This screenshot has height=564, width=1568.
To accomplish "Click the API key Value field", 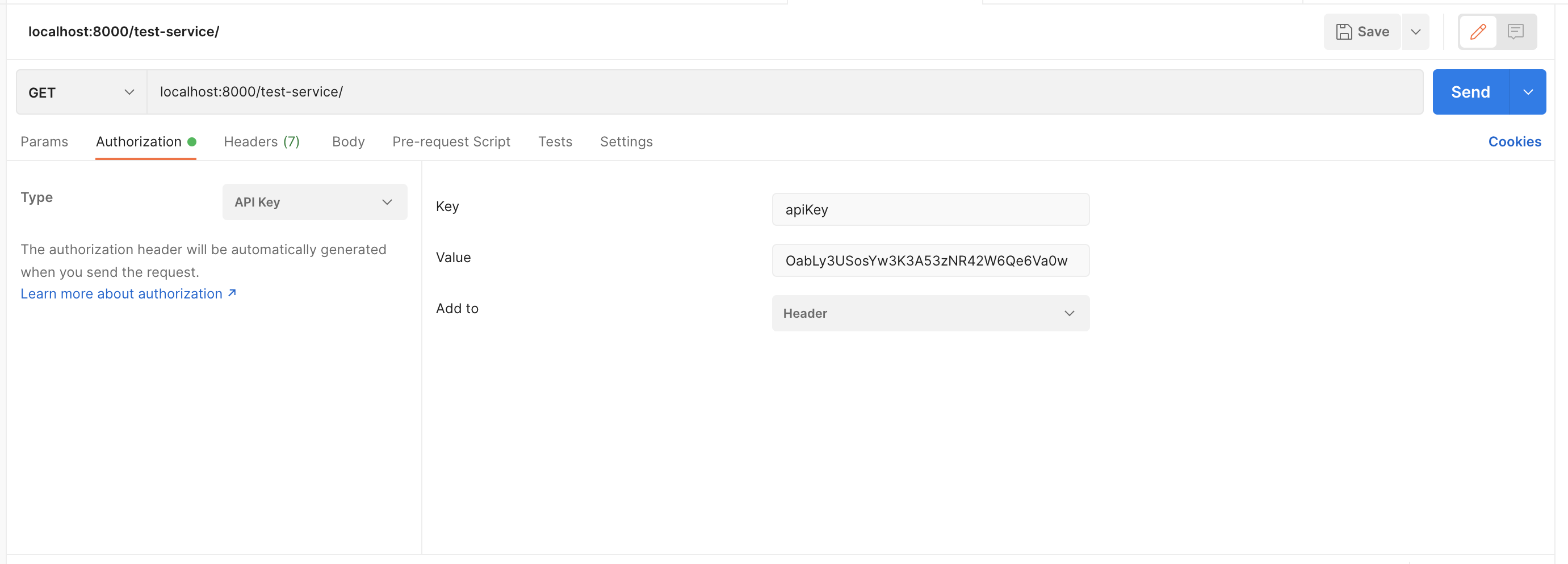I will [x=930, y=260].
